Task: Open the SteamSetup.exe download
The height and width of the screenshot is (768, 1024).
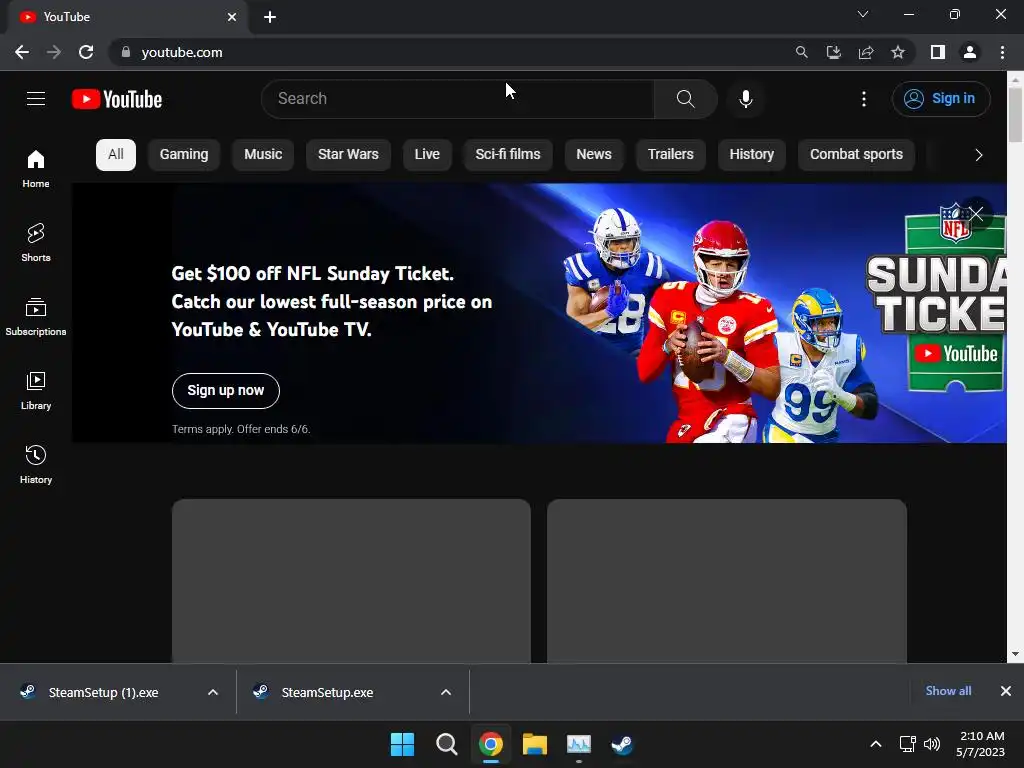Action: 328,692
